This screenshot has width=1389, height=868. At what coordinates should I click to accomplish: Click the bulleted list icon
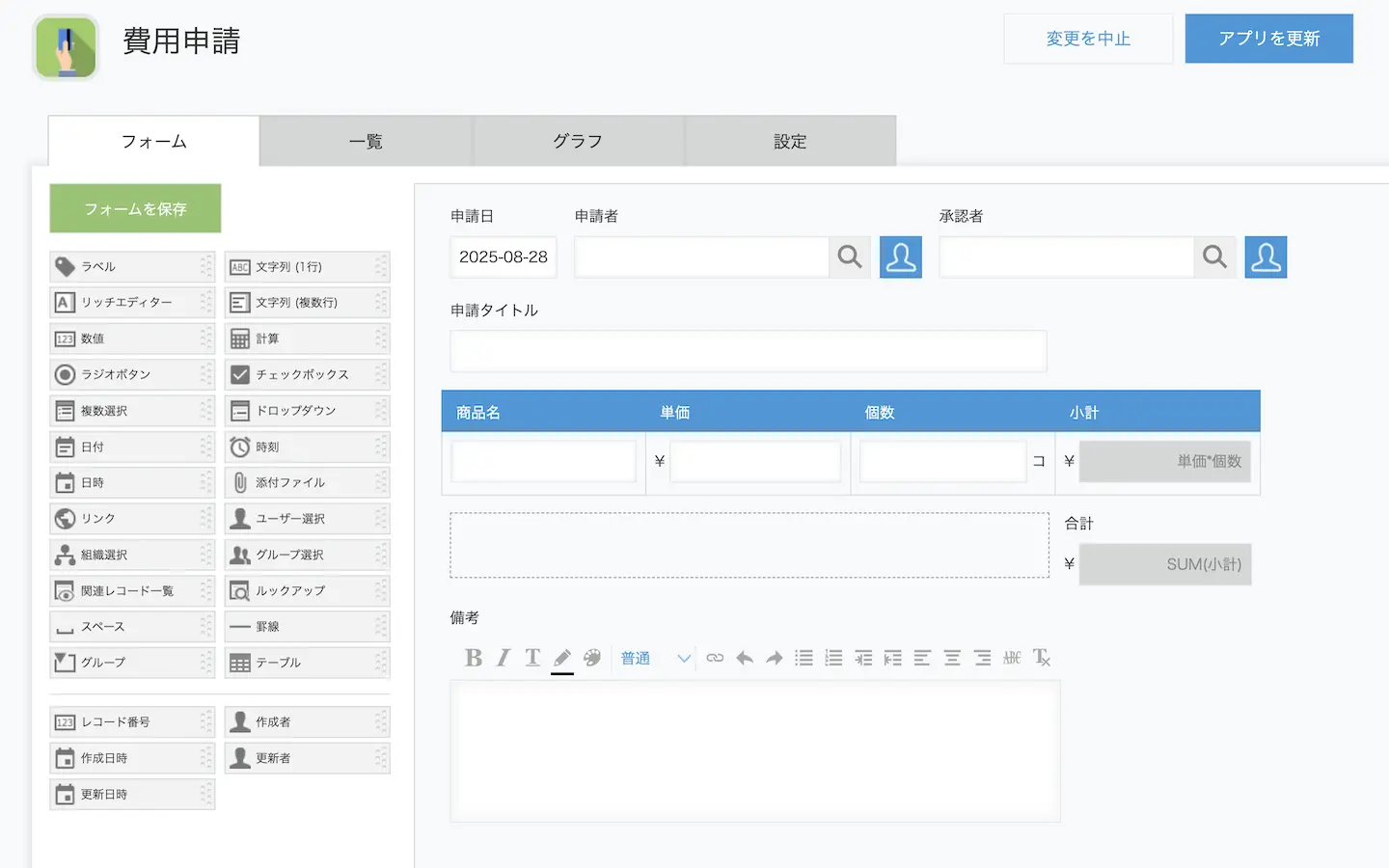pyautogui.click(x=803, y=658)
